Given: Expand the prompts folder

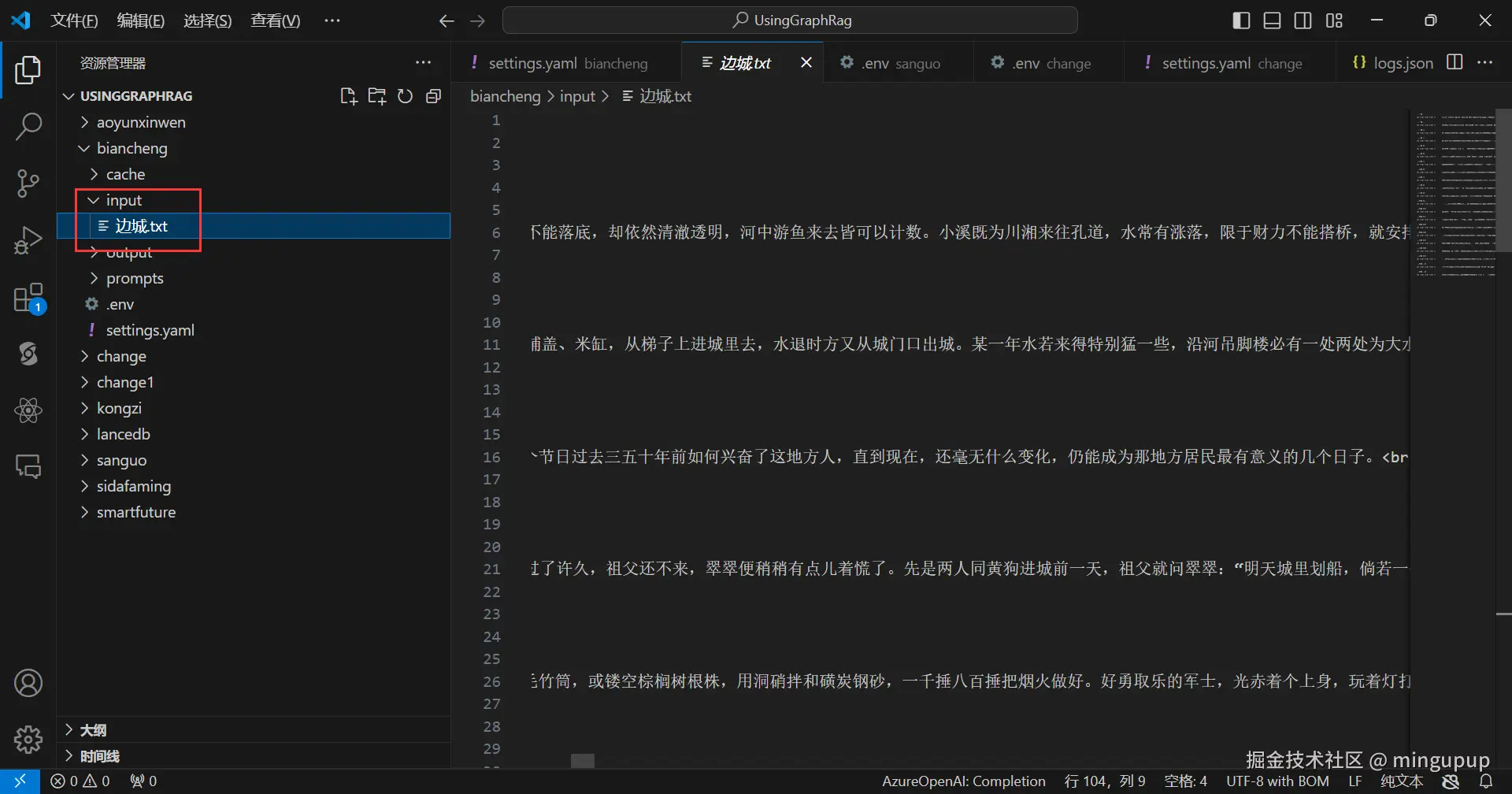Looking at the screenshot, I should 254,278.
